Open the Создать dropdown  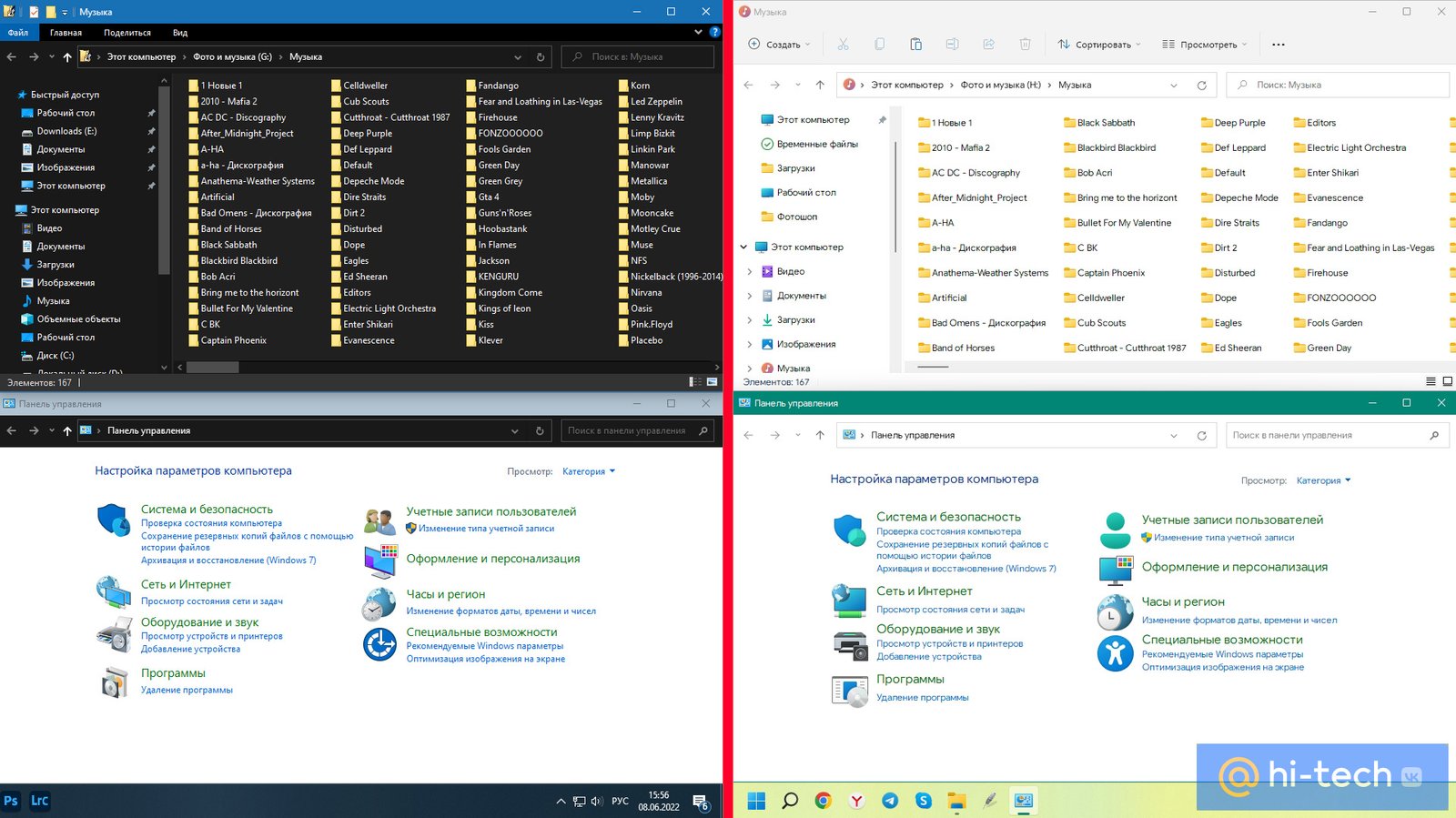(x=779, y=44)
